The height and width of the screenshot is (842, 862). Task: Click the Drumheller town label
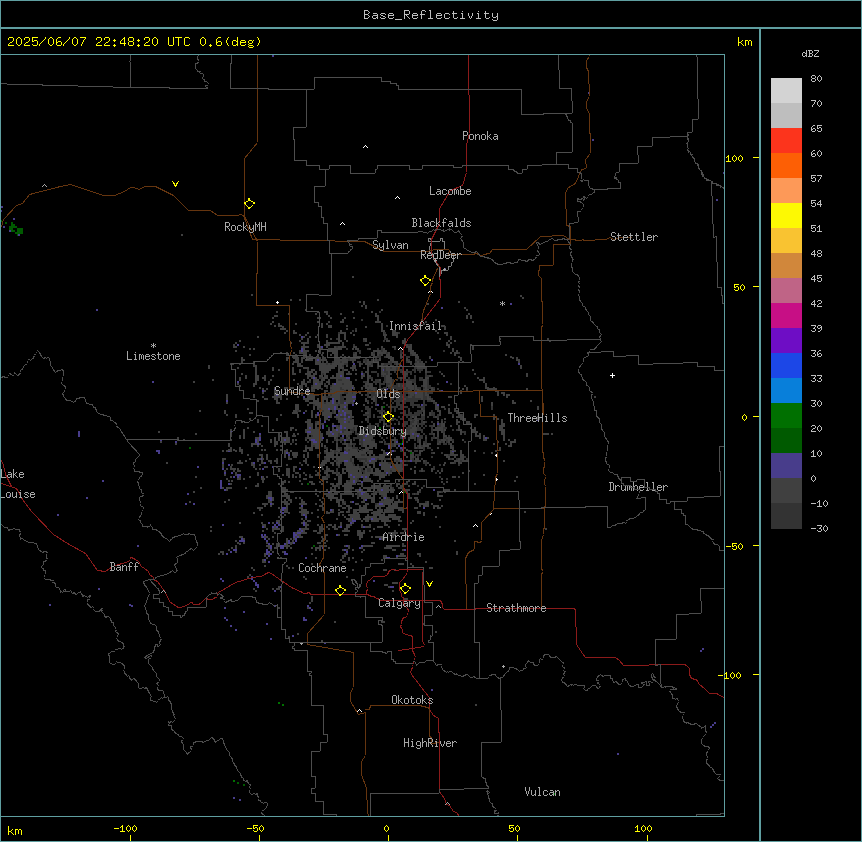638,487
